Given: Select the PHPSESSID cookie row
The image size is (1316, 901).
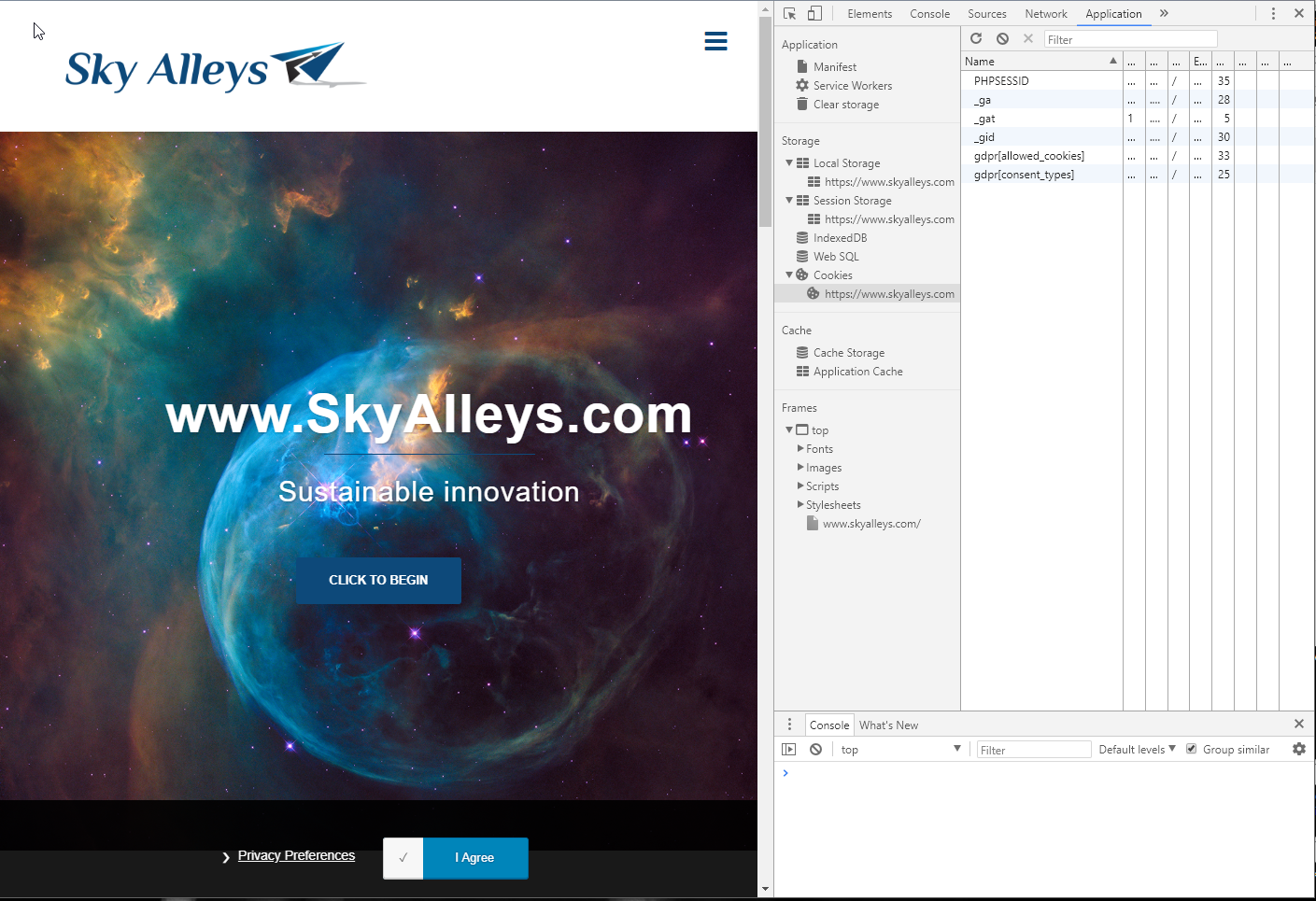Looking at the screenshot, I should (1138, 80).
